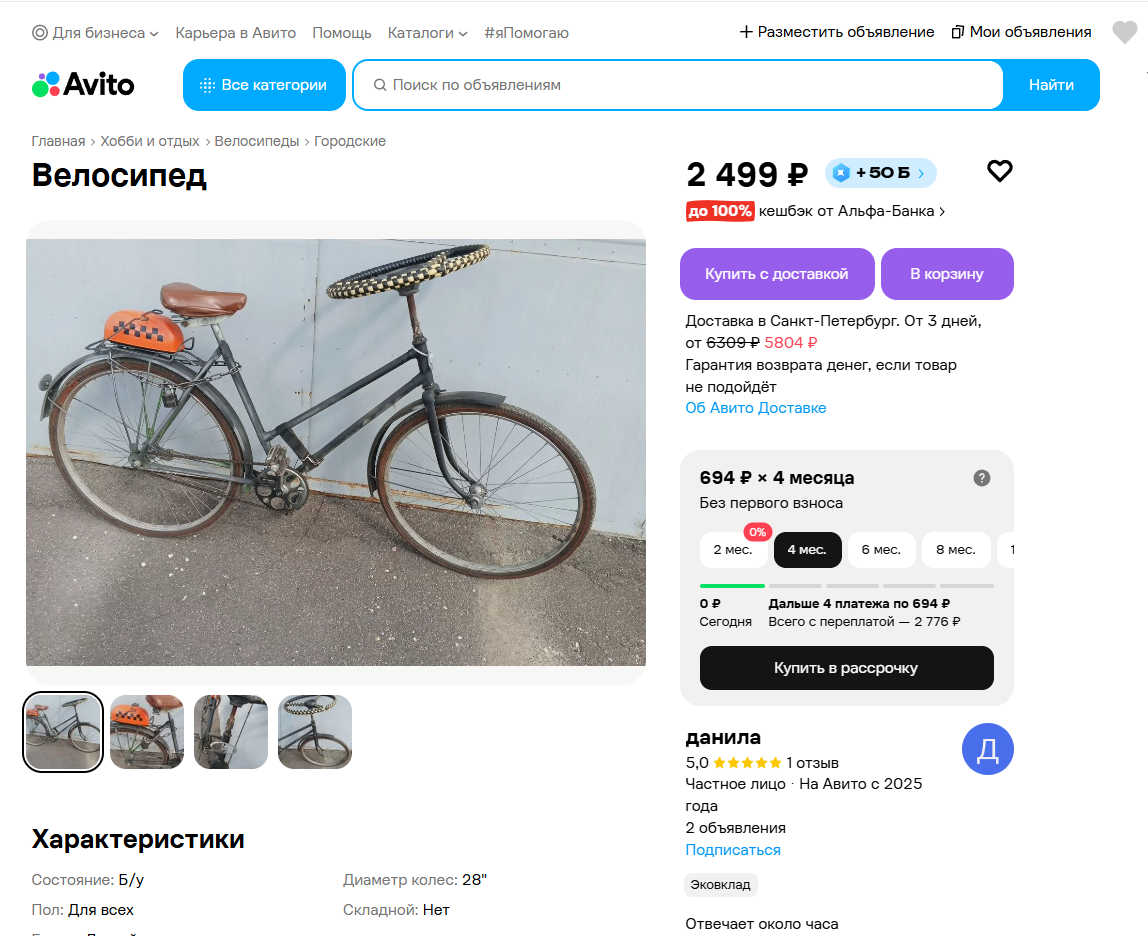
Task: Click the +50 Б bonus badge
Action: click(881, 173)
